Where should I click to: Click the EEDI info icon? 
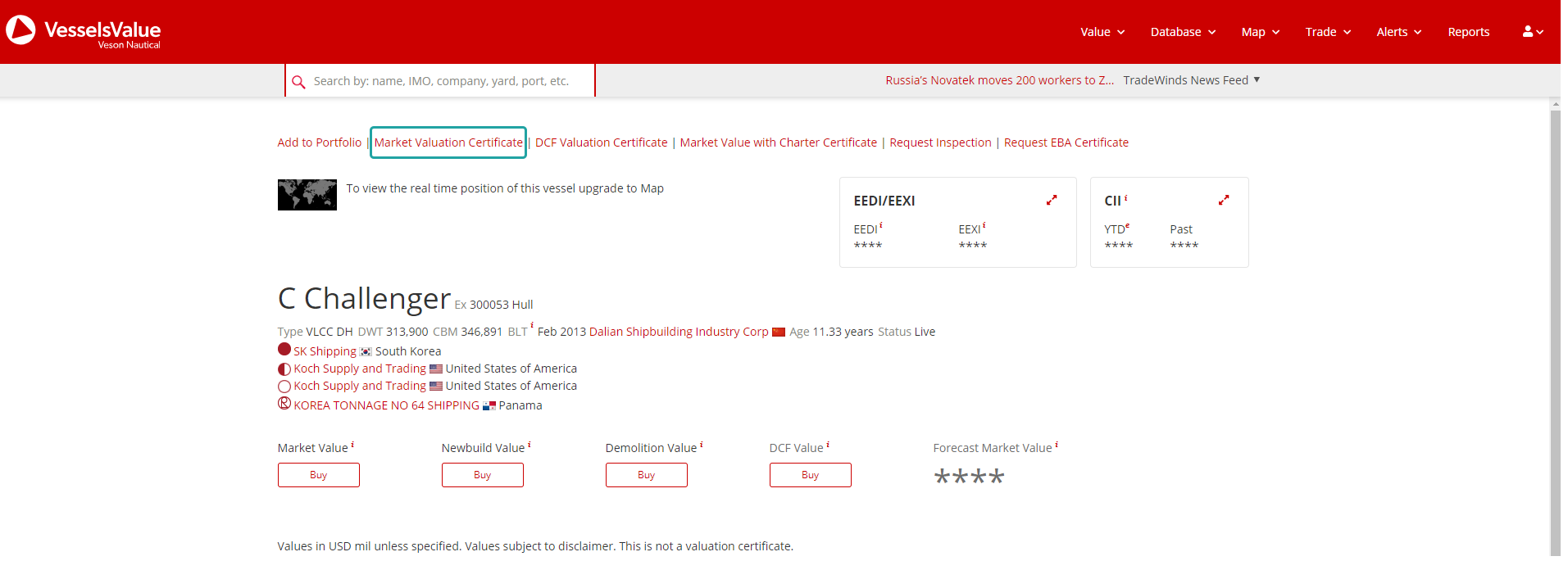click(881, 226)
